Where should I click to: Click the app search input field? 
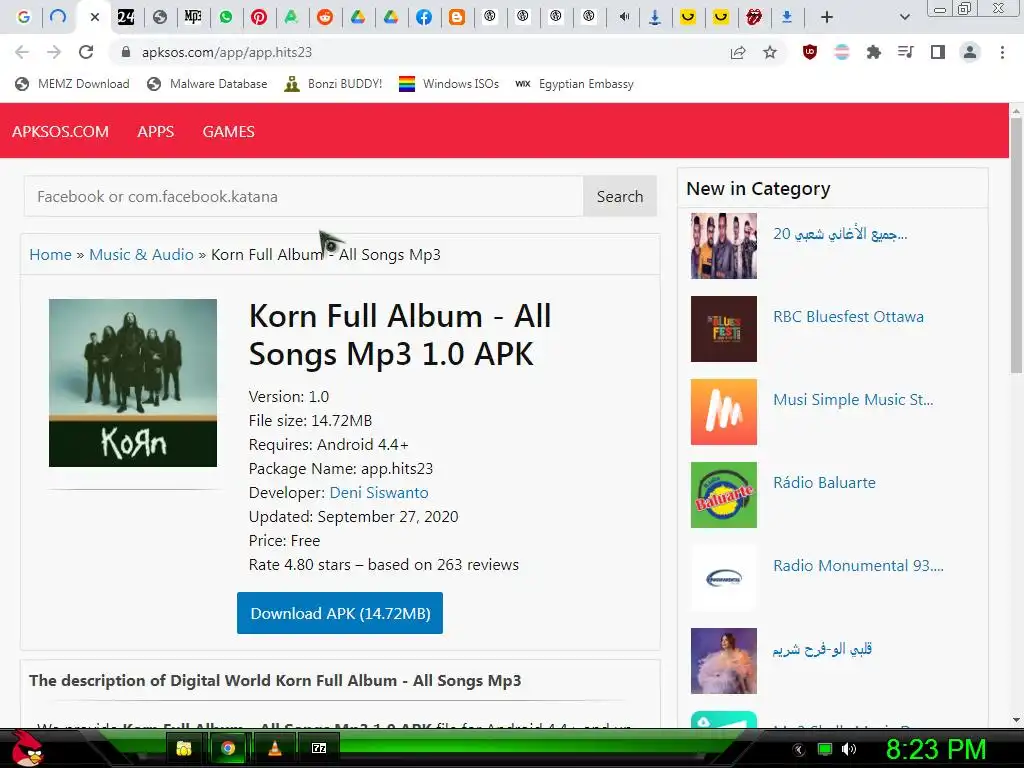tap(304, 196)
